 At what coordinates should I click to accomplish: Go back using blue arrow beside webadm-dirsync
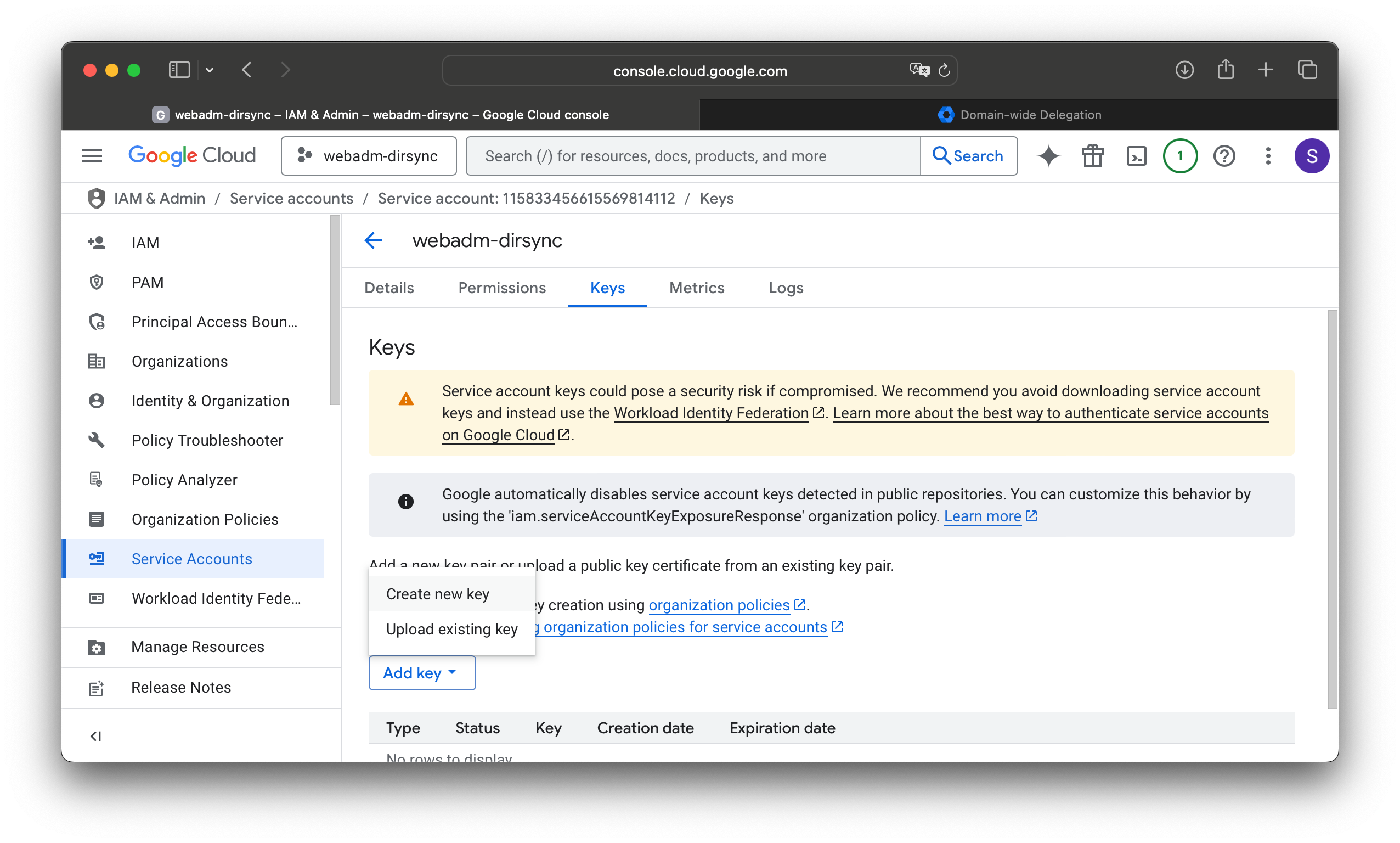coord(373,240)
